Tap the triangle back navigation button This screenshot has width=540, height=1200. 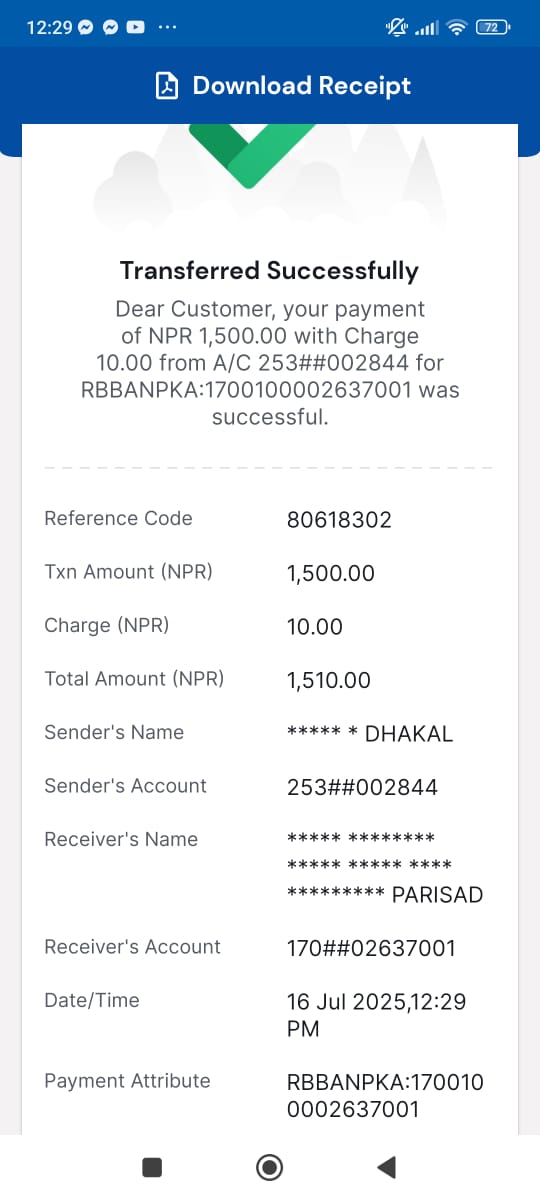coord(386,1166)
